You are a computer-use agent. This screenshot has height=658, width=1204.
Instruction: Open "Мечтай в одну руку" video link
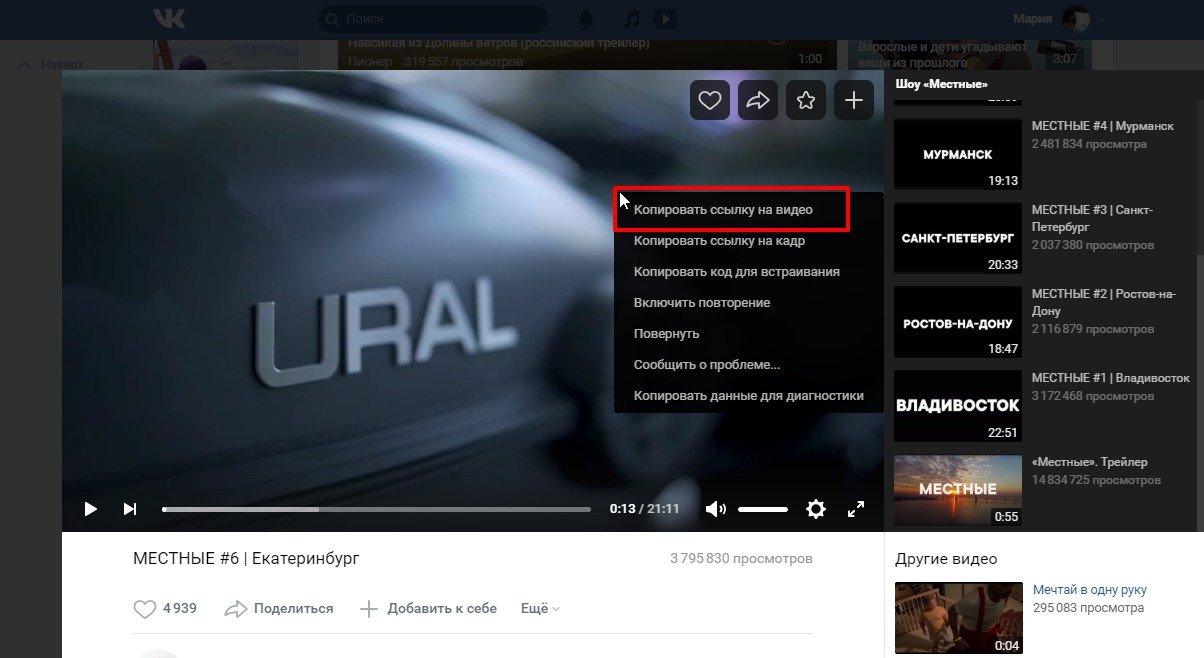click(1090, 590)
